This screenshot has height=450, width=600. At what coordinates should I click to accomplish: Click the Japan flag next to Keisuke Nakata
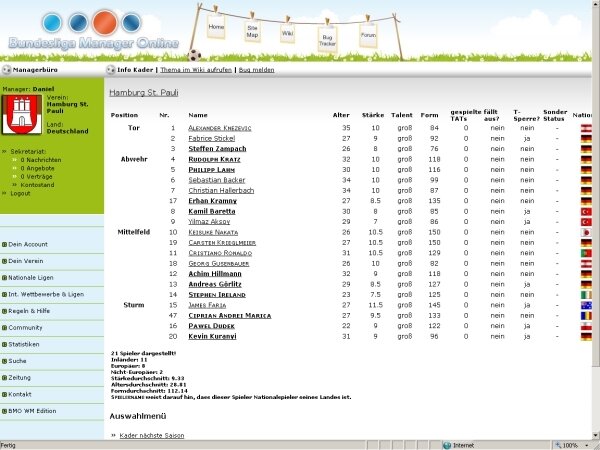pyautogui.click(x=586, y=232)
